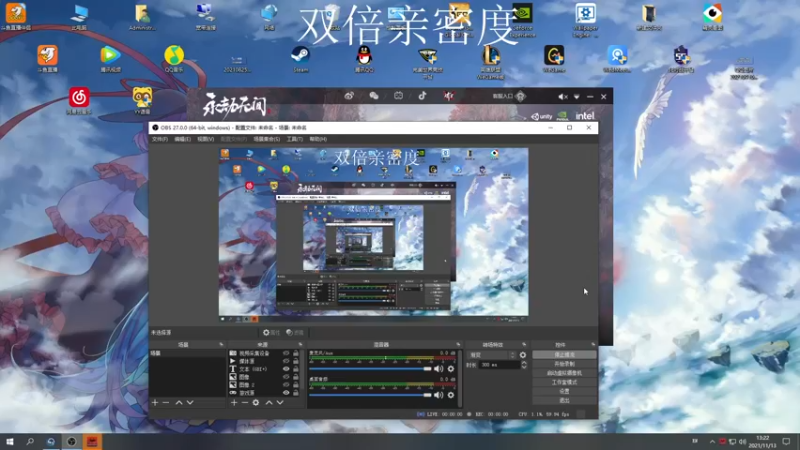
Task: Add a new scene with plus icon
Action: point(155,403)
